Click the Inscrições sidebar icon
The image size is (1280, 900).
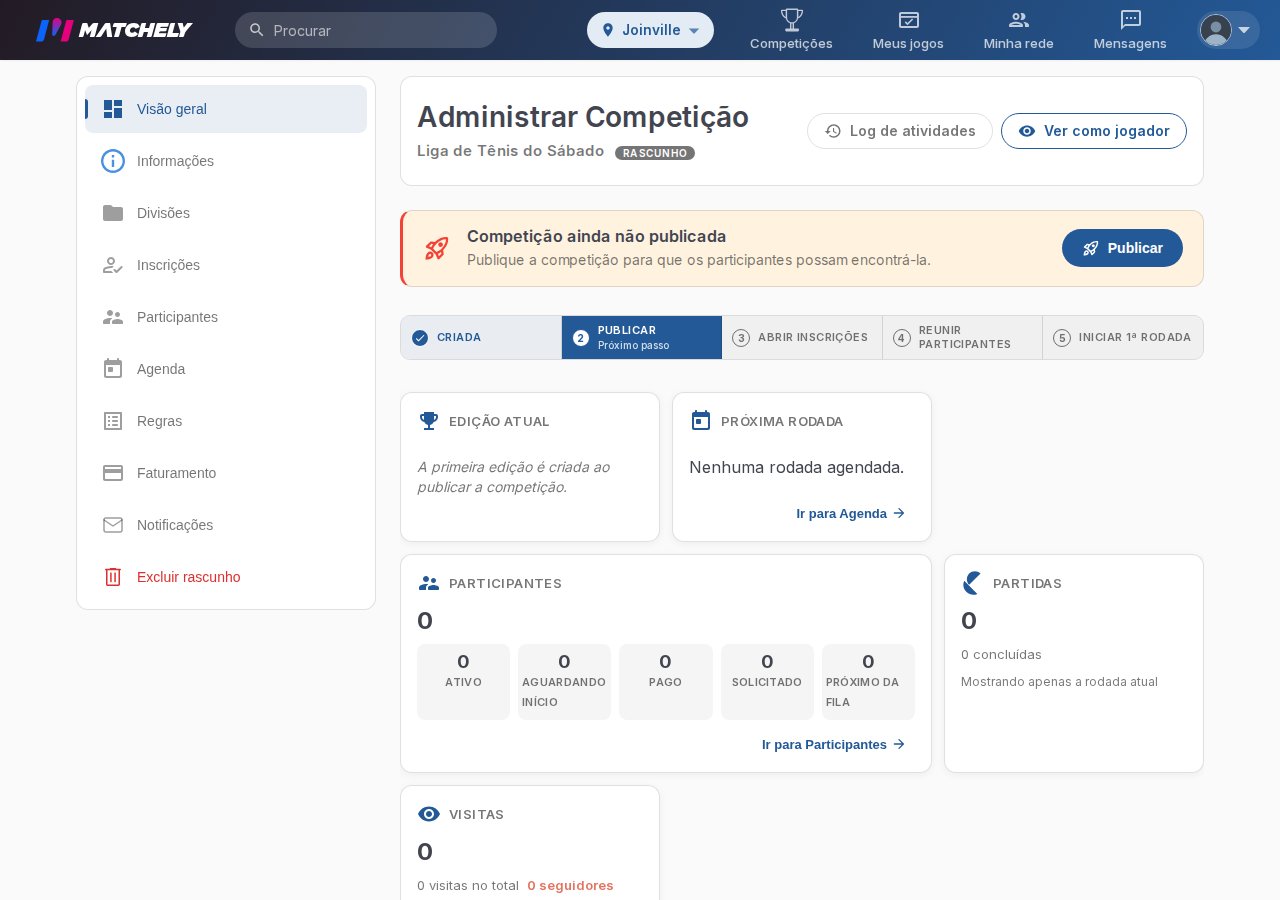pyautogui.click(x=113, y=265)
